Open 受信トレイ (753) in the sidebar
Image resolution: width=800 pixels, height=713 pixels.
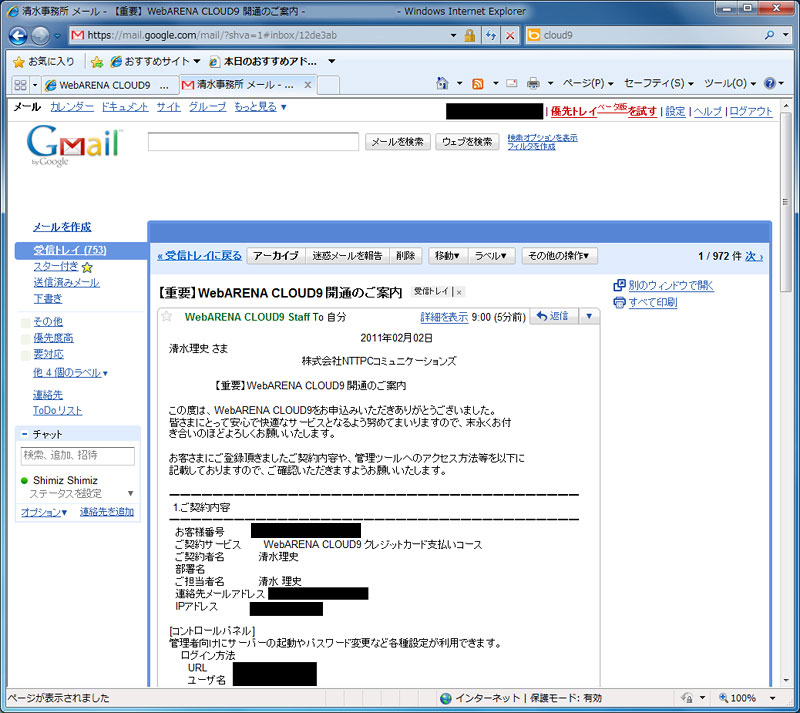[x=70, y=250]
